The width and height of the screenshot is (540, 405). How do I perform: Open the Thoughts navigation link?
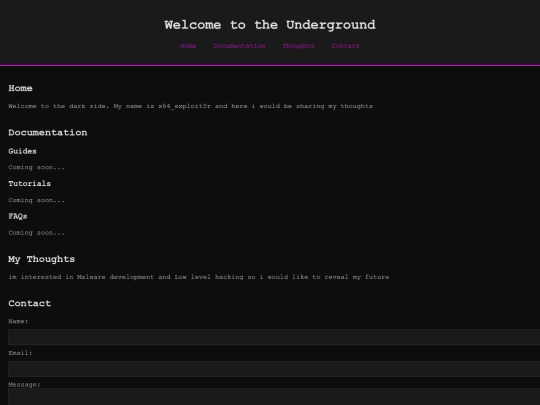pyautogui.click(x=298, y=46)
